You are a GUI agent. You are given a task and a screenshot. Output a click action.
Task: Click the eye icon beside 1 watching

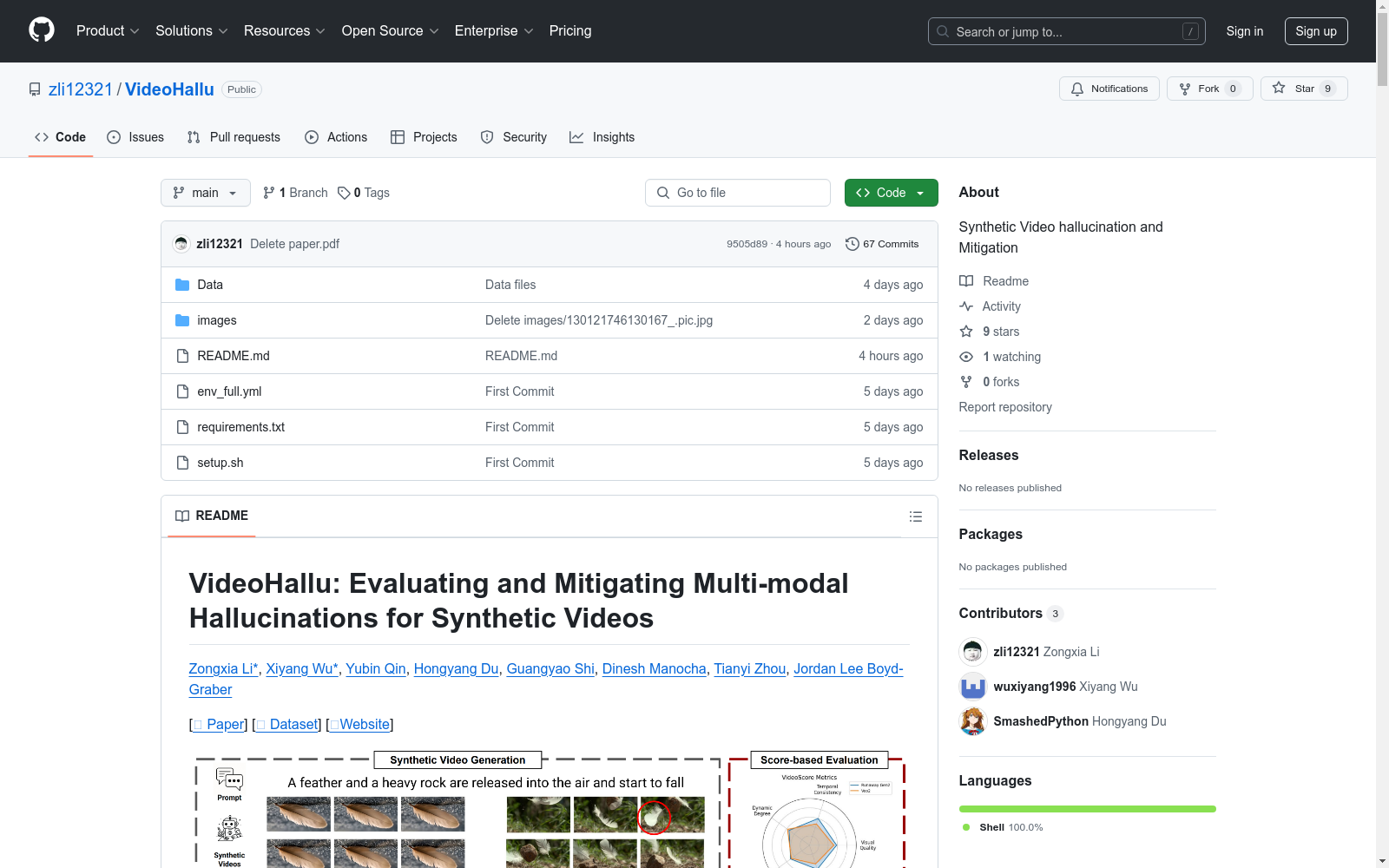[x=966, y=357]
